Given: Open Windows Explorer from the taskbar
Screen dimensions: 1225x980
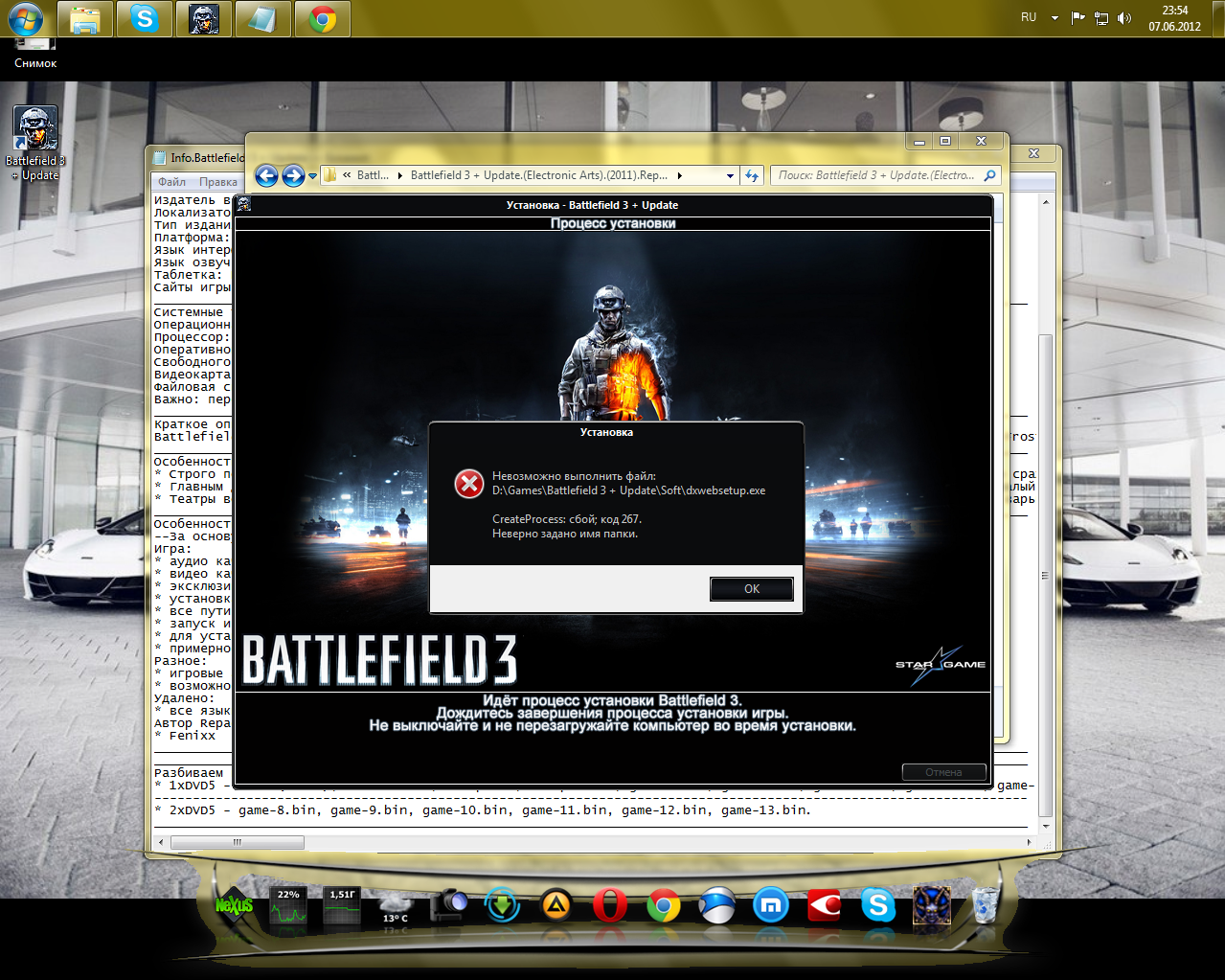Looking at the screenshot, I should [x=85, y=19].
